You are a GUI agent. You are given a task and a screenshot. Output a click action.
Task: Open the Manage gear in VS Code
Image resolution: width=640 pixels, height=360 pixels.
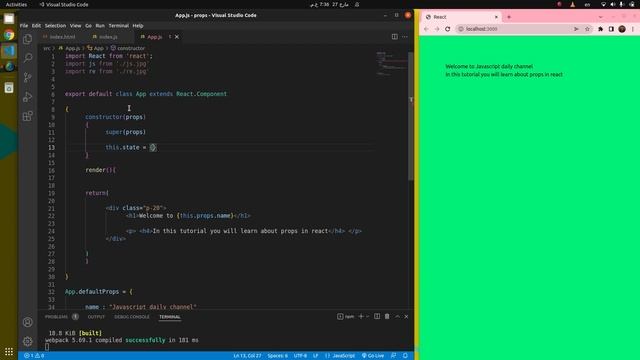pos(27,341)
